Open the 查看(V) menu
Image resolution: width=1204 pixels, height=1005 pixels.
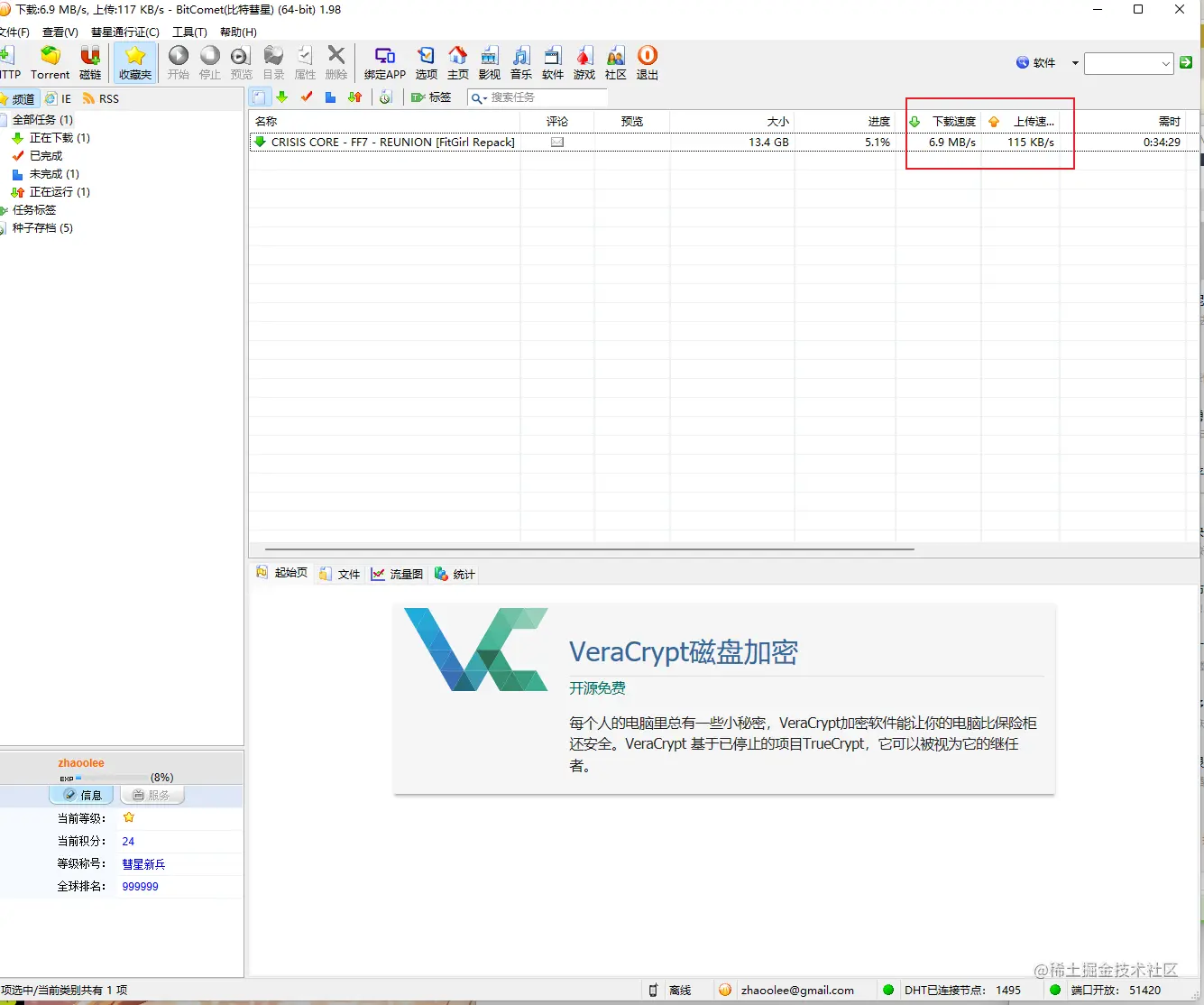pos(60,32)
